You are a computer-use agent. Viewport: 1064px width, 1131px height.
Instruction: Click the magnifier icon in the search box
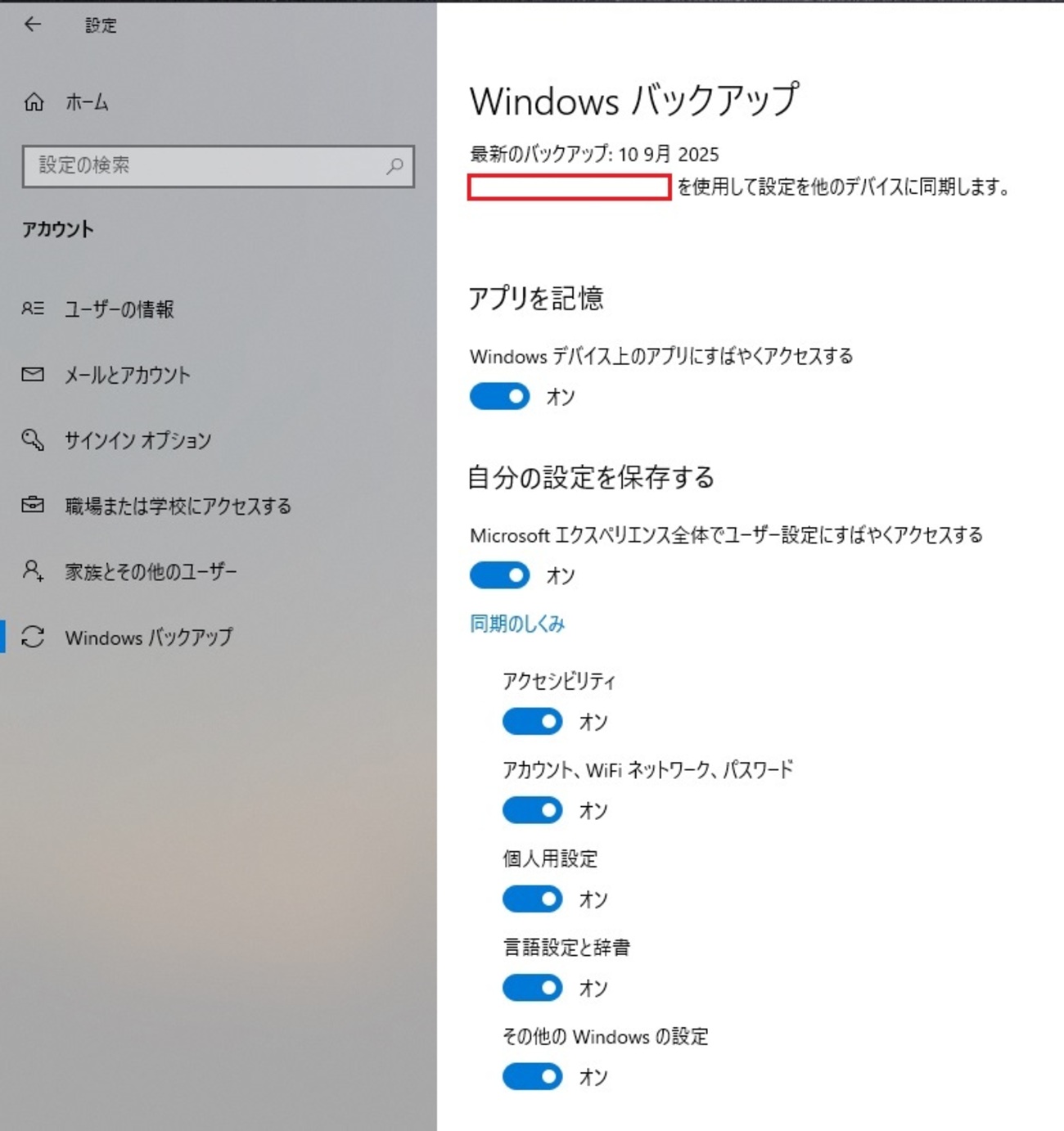[x=395, y=165]
